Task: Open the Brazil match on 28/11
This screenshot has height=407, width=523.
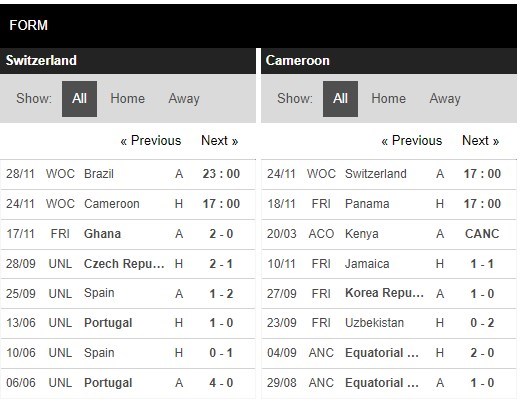Action: coord(128,174)
